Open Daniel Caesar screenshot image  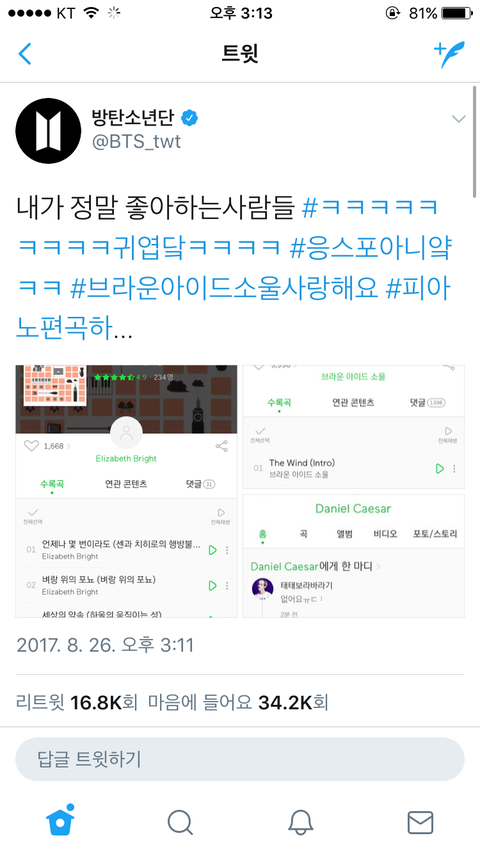pos(353,556)
